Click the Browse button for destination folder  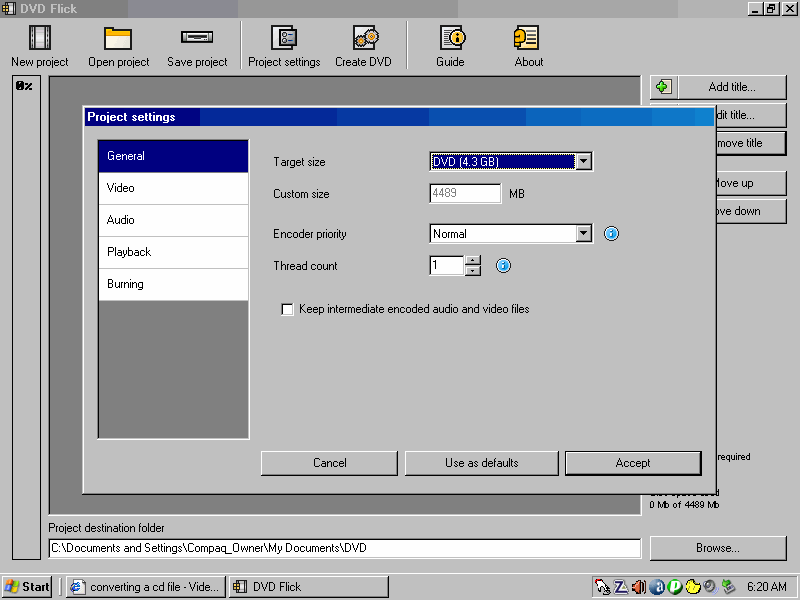click(x=718, y=548)
